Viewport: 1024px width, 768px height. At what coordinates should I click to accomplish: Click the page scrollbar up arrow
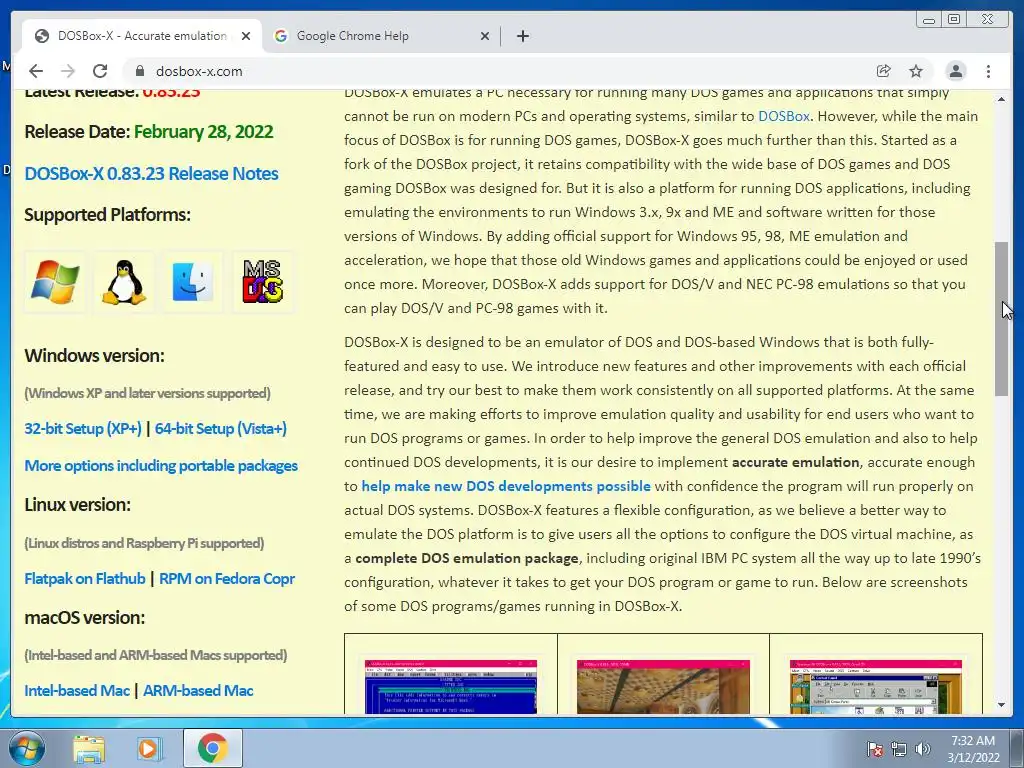click(1001, 99)
